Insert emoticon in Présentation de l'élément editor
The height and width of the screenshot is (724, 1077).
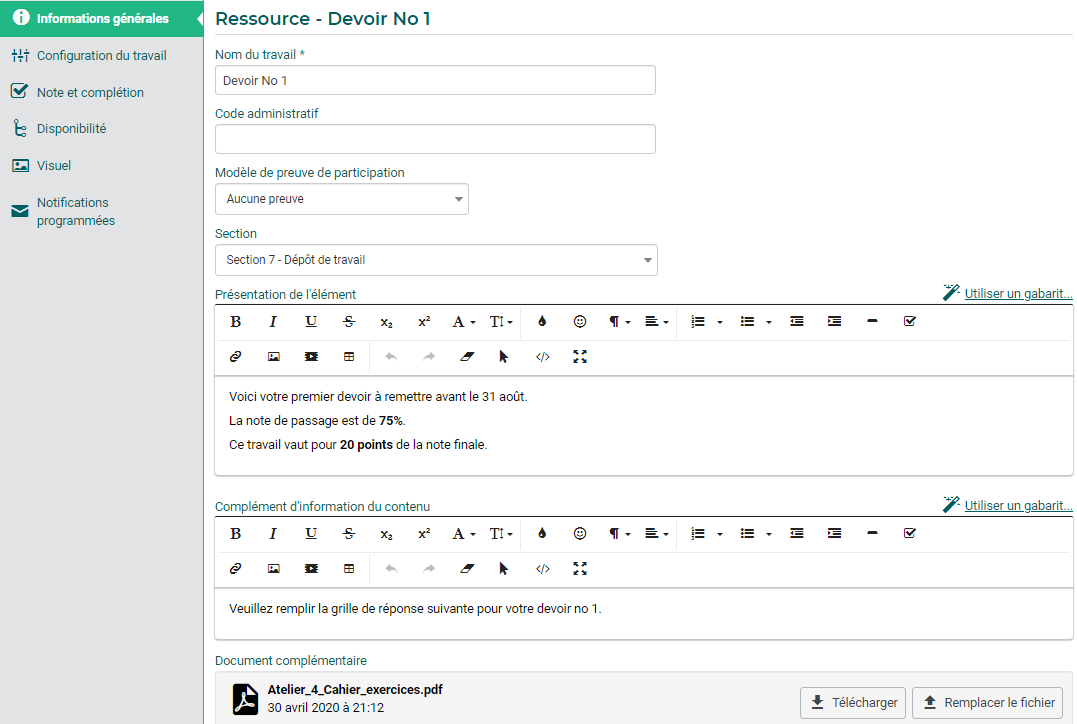pyautogui.click(x=580, y=321)
